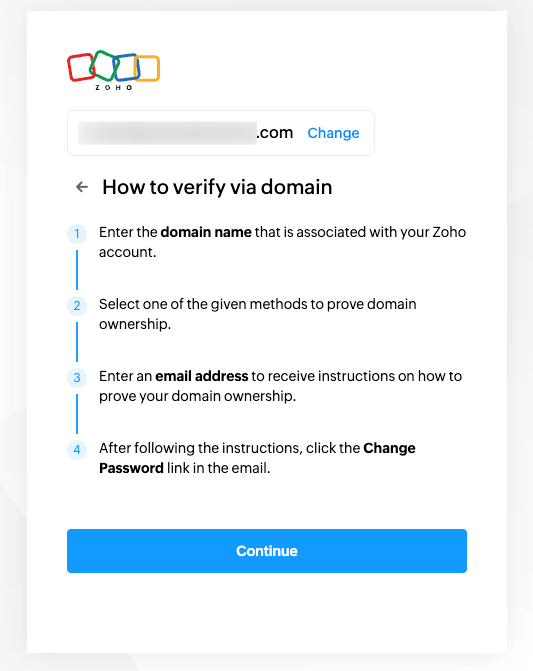
Task: Click the green square in Zoho logo
Action: (x=104, y=65)
